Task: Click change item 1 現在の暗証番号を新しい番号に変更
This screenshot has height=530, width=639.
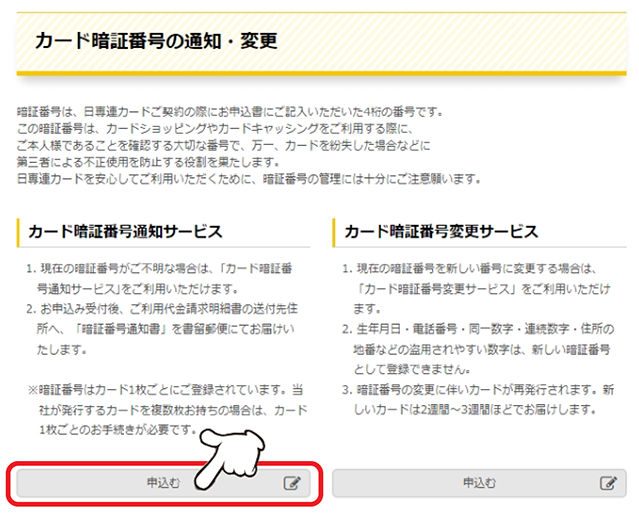Action: [476, 289]
